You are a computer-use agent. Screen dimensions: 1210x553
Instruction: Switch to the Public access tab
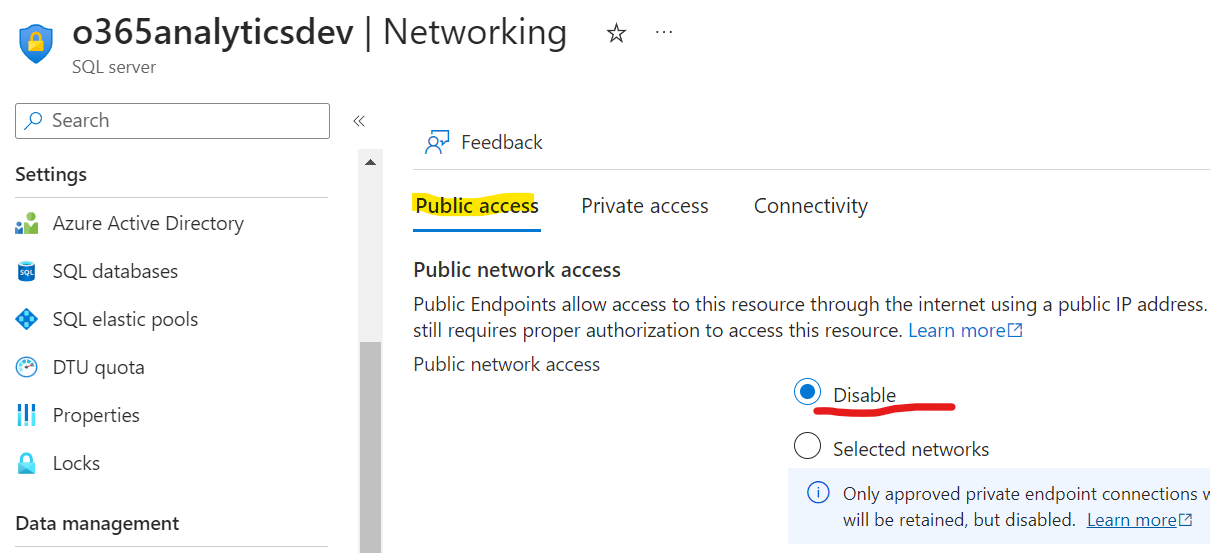pyautogui.click(x=477, y=206)
